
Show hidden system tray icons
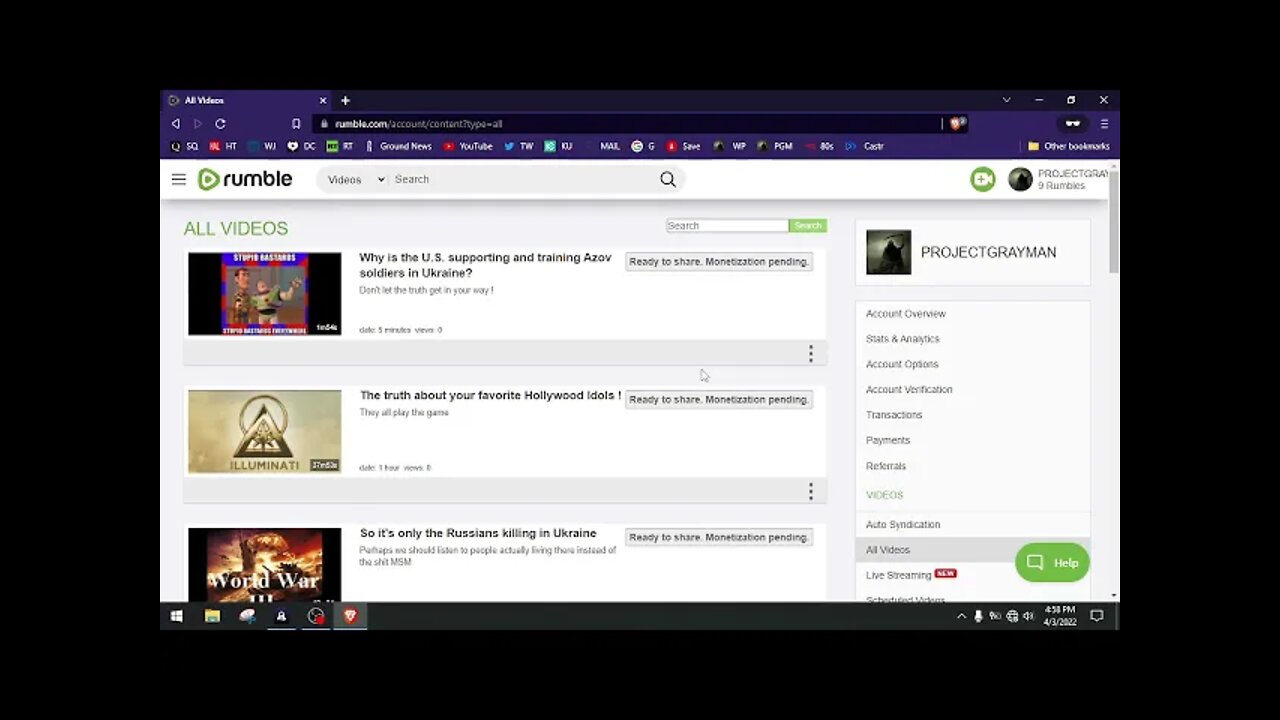(x=962, y=616)
